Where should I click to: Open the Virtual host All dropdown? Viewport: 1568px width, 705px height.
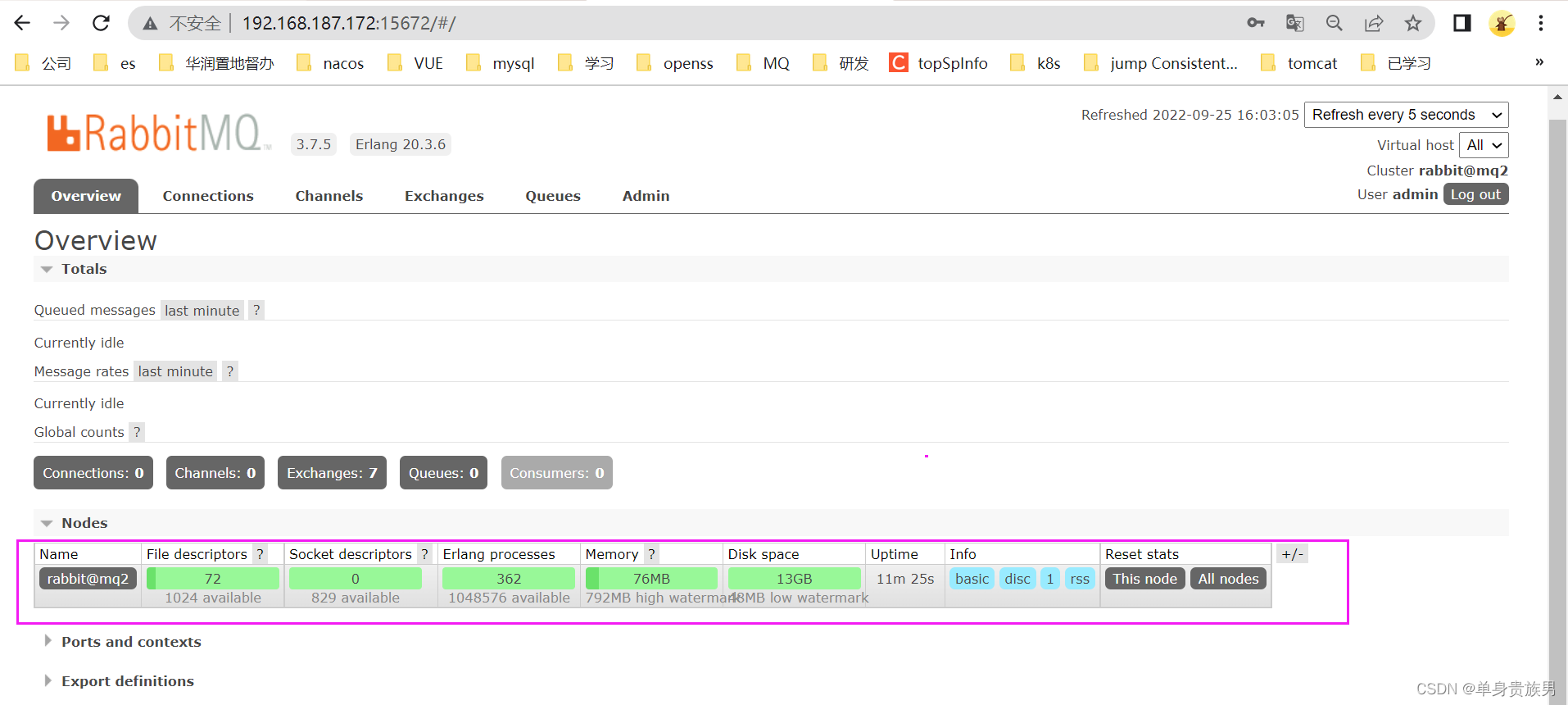(x=1484, y=145)
